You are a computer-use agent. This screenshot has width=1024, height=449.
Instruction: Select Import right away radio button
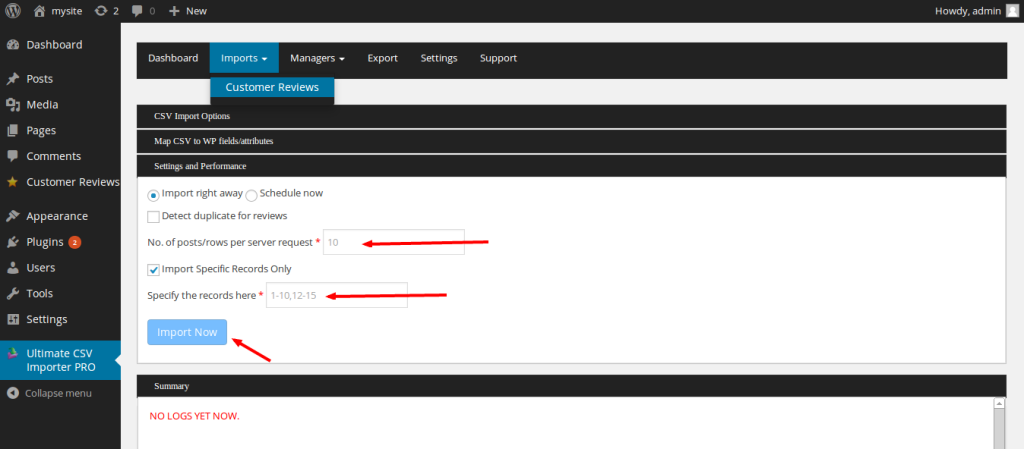pos(153,195)
